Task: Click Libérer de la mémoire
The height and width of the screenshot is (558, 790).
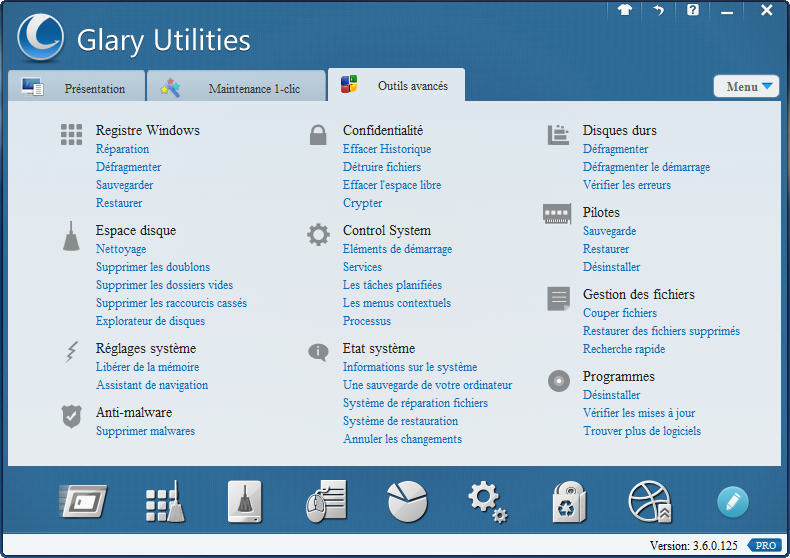Action: click(x=147, y=367)
